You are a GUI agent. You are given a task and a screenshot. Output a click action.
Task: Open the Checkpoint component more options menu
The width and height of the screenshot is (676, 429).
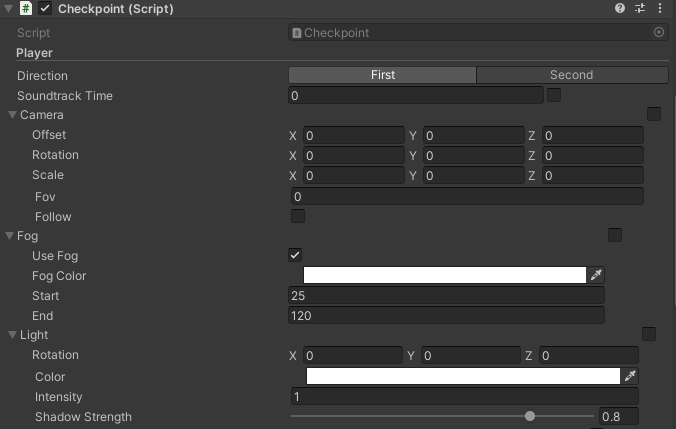(660, 9)
